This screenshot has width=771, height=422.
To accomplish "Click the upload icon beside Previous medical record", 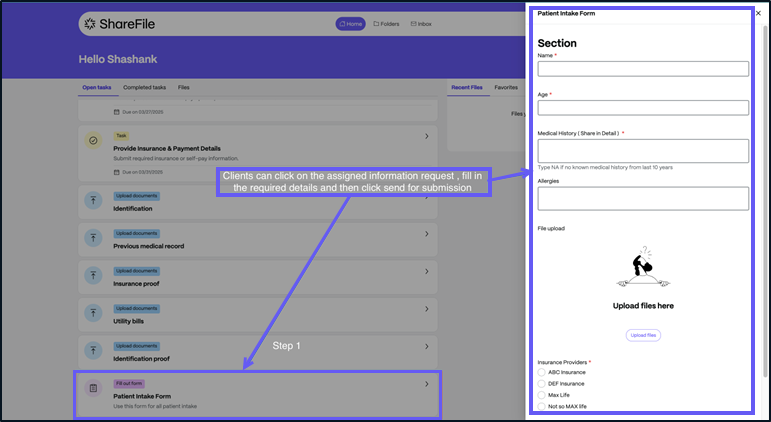I will pos(93,238).
